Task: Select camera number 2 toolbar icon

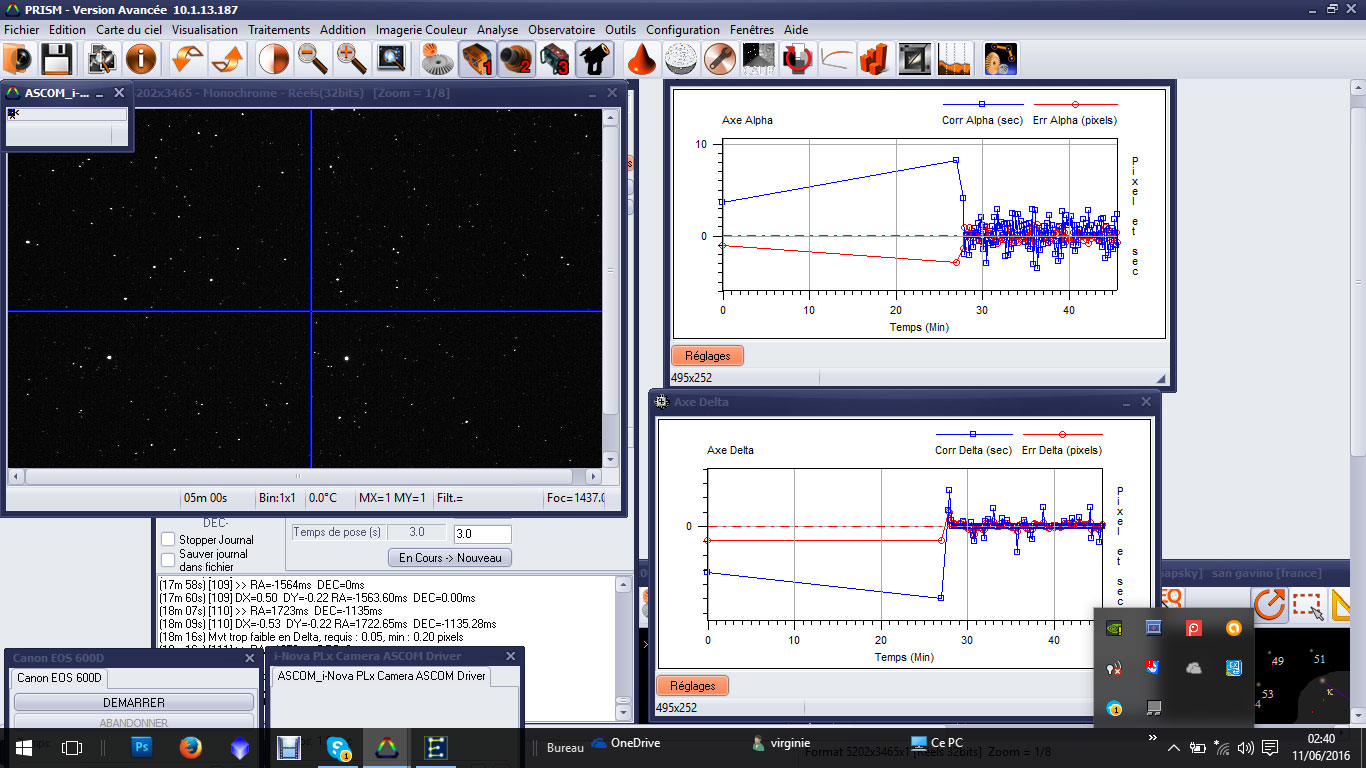Action: point(516,59)
